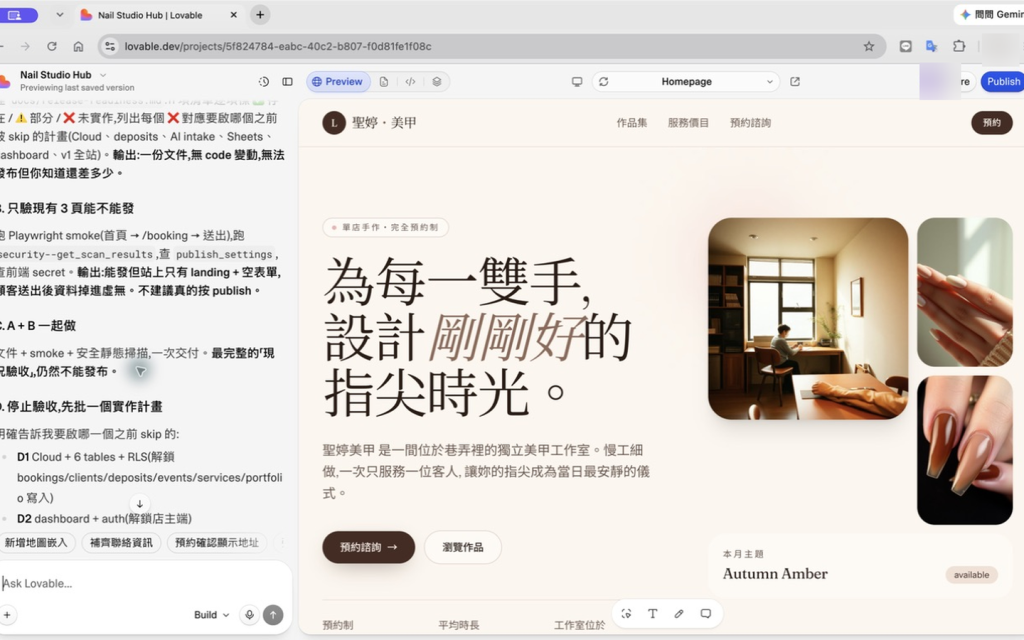Switch to the Preview tab
The image size is (1024, 640).
(x=338, y=82)
